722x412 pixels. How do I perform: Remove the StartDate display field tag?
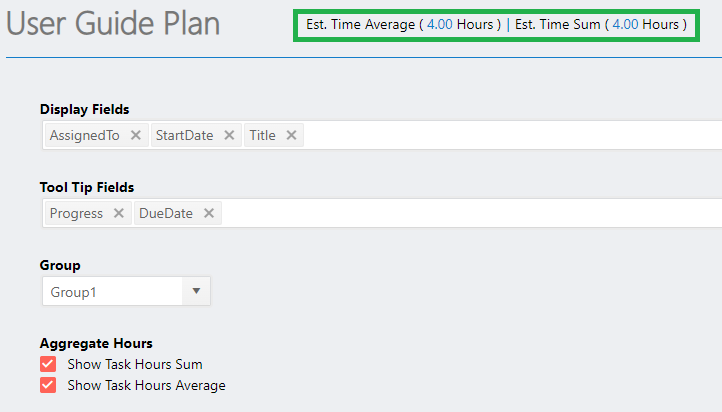click(229, 135)
